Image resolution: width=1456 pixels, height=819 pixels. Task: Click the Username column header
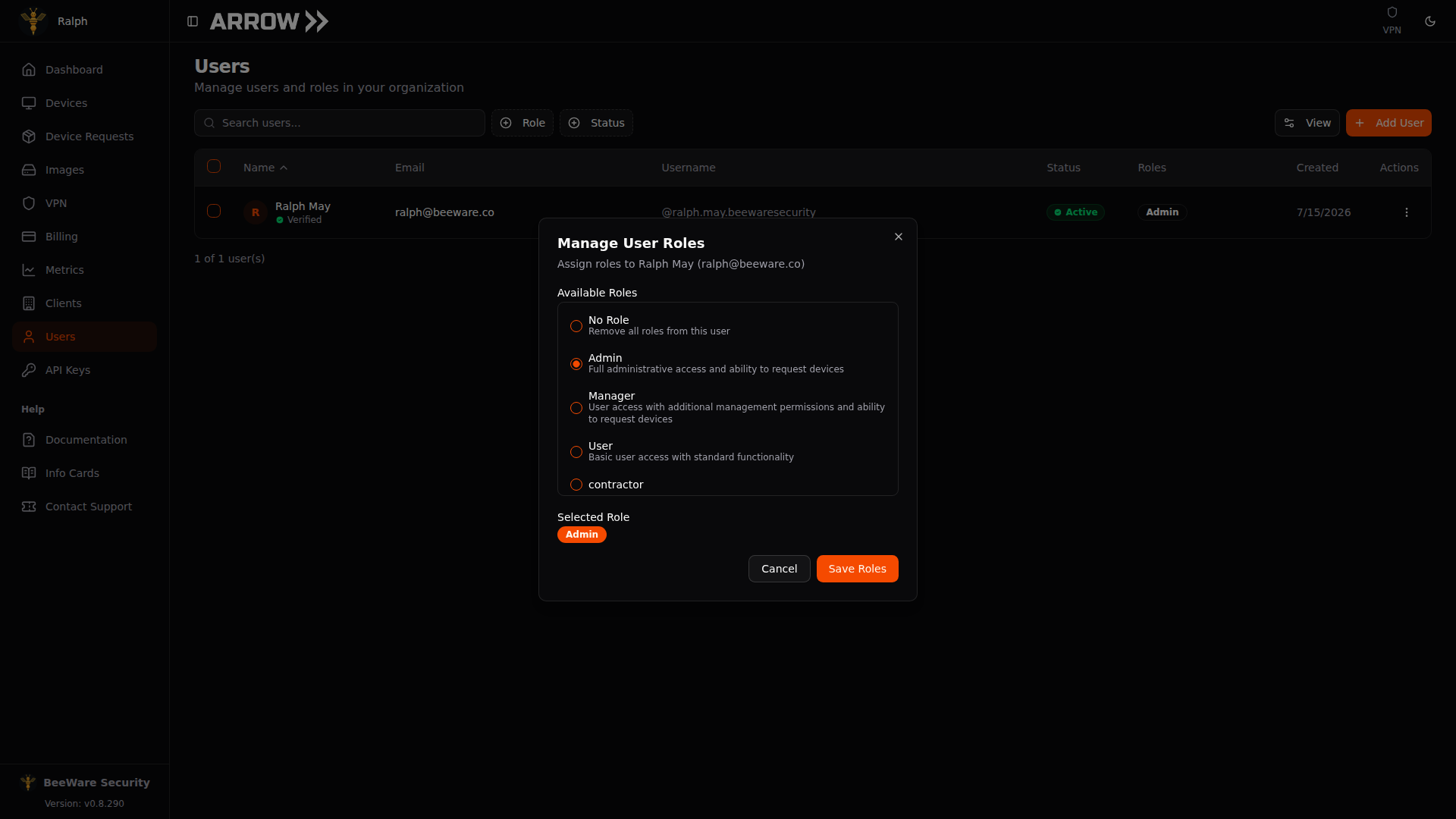tap(689, 168)
